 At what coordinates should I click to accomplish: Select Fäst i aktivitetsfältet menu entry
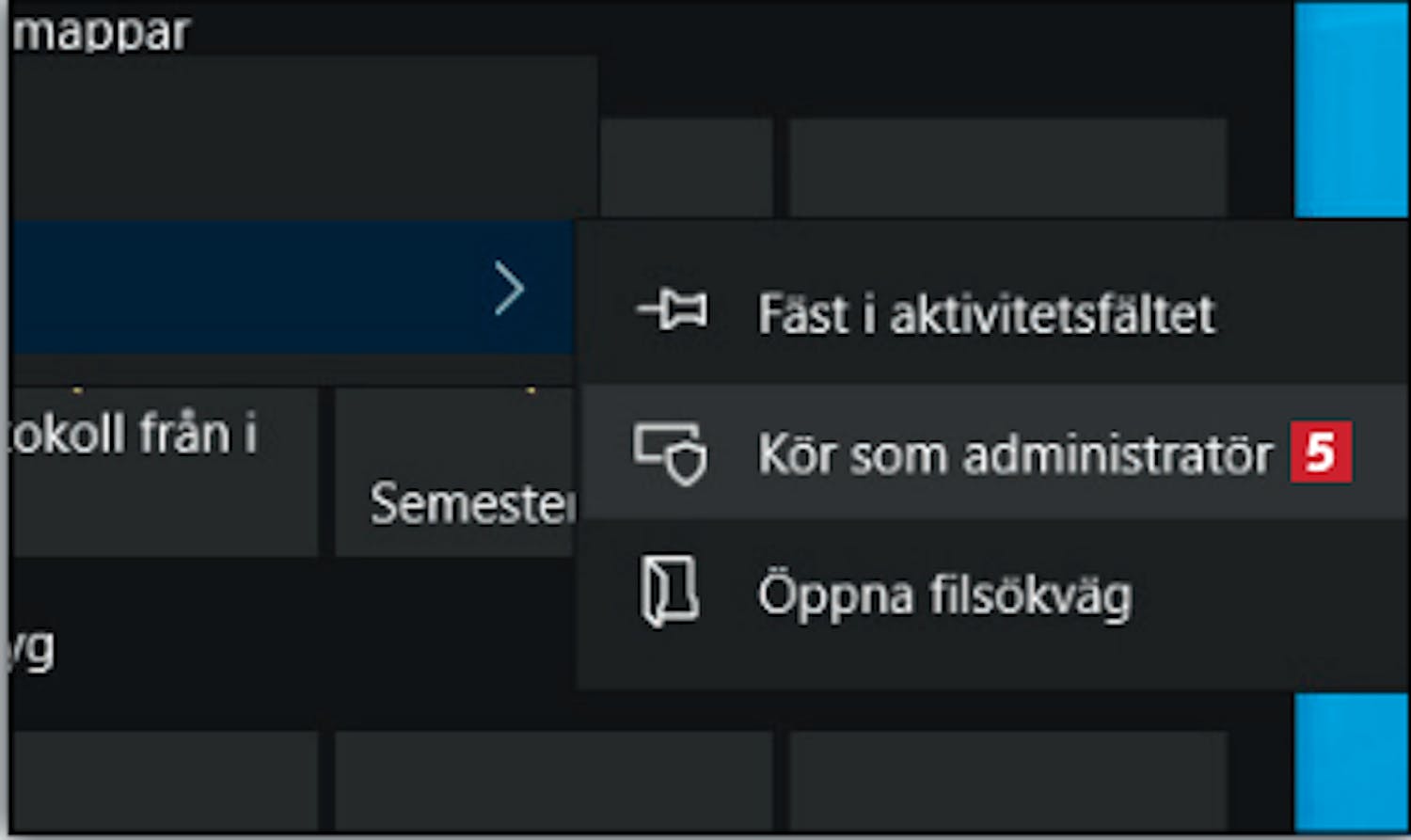click(991, 312)
